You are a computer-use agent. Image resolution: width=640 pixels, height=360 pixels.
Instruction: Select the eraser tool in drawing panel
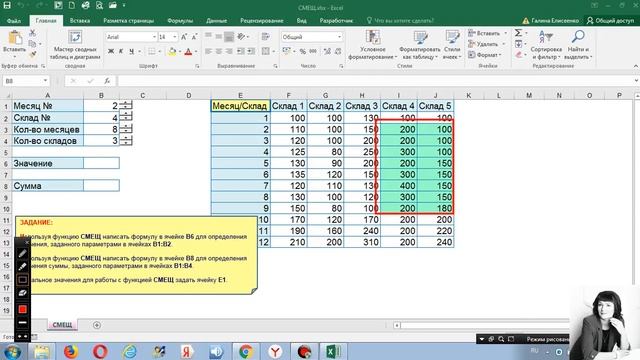(x=22, y=293)
